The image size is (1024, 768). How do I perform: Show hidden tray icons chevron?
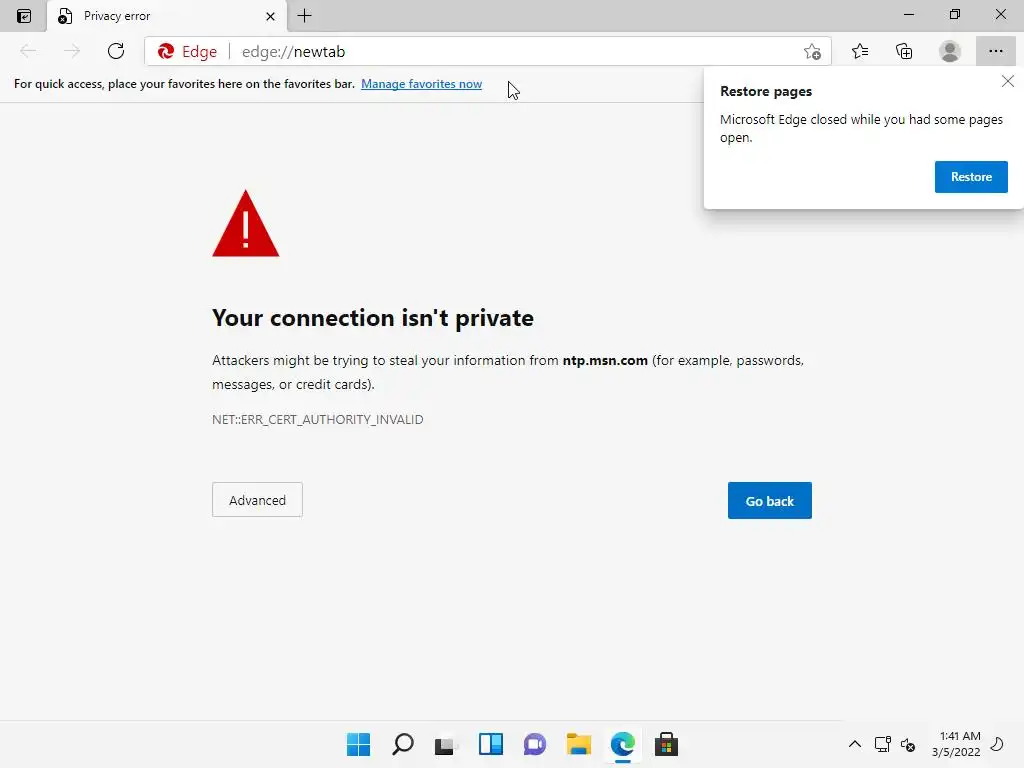[854, 744]
